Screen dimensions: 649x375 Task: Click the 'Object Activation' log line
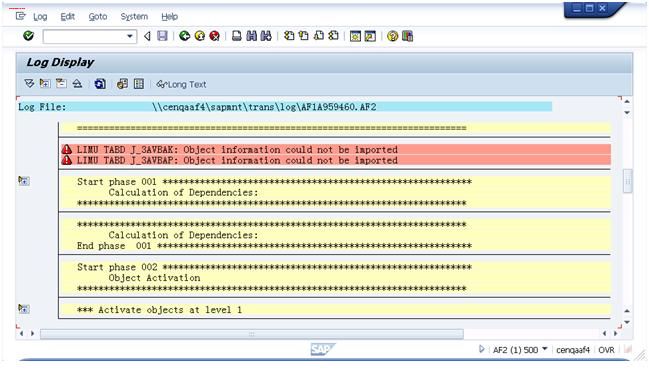pyautogui.click(x=154, y=278)
